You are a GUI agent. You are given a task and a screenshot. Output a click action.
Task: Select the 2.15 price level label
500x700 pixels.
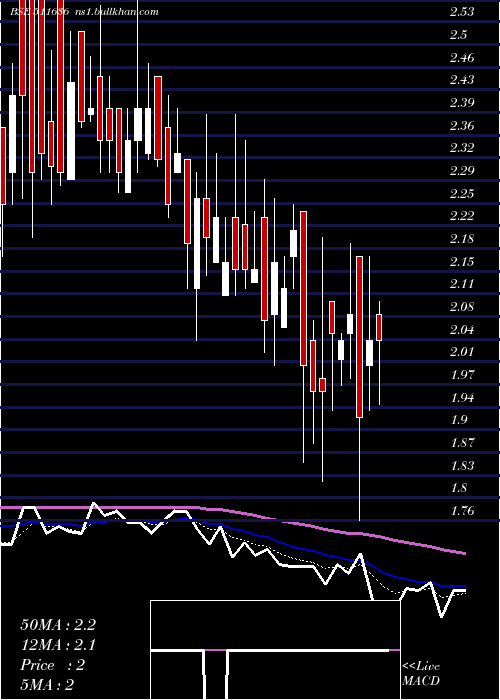coord(462,261)
